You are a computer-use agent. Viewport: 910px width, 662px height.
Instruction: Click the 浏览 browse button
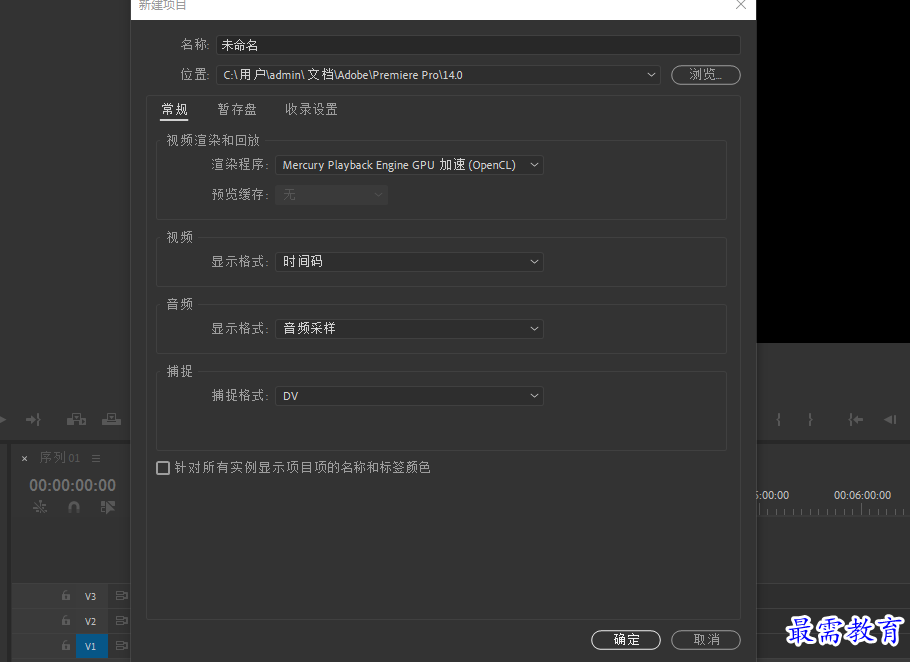click(x=706, y=75)
